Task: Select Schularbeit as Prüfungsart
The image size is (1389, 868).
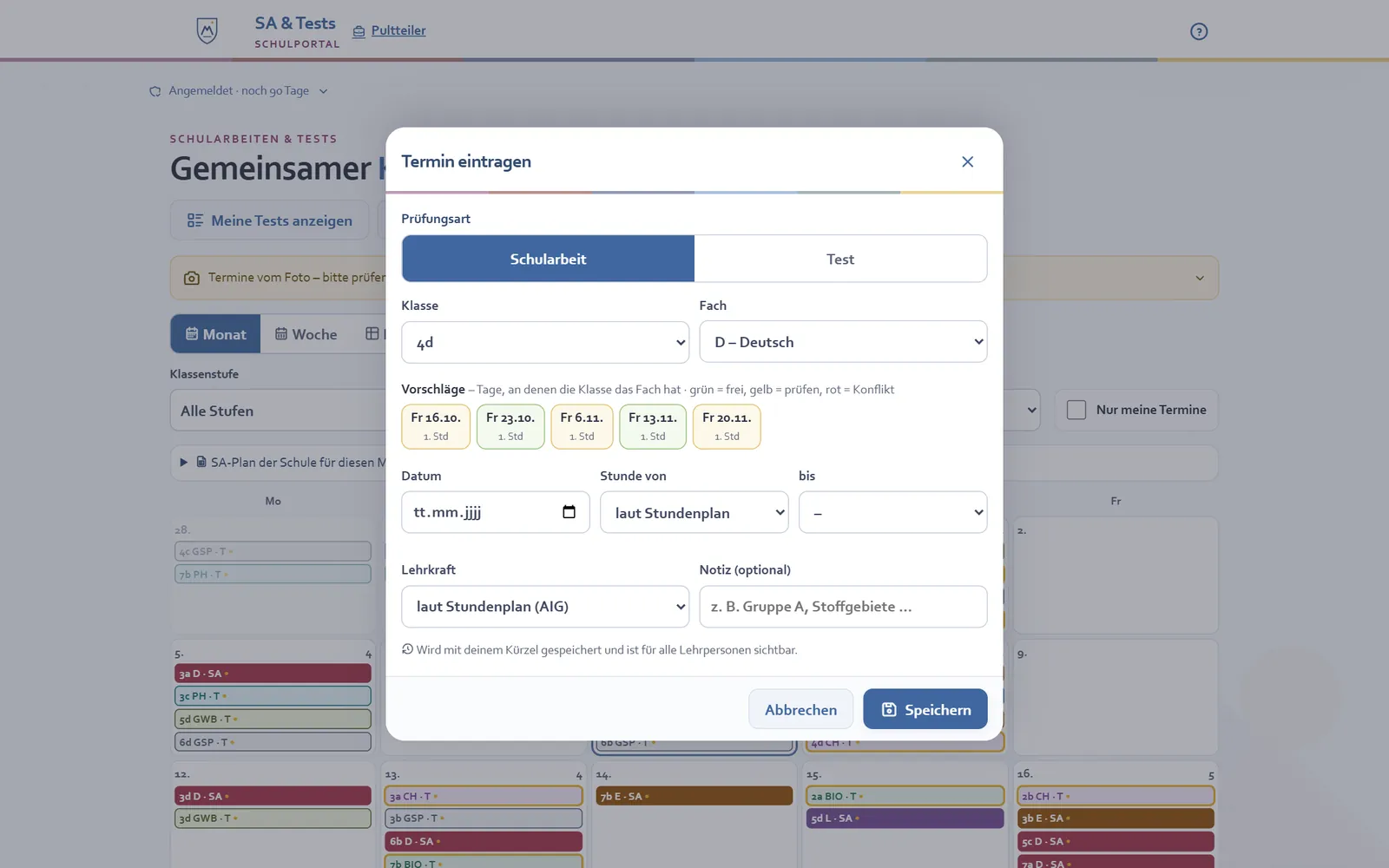Action: [x=548, y=259]
